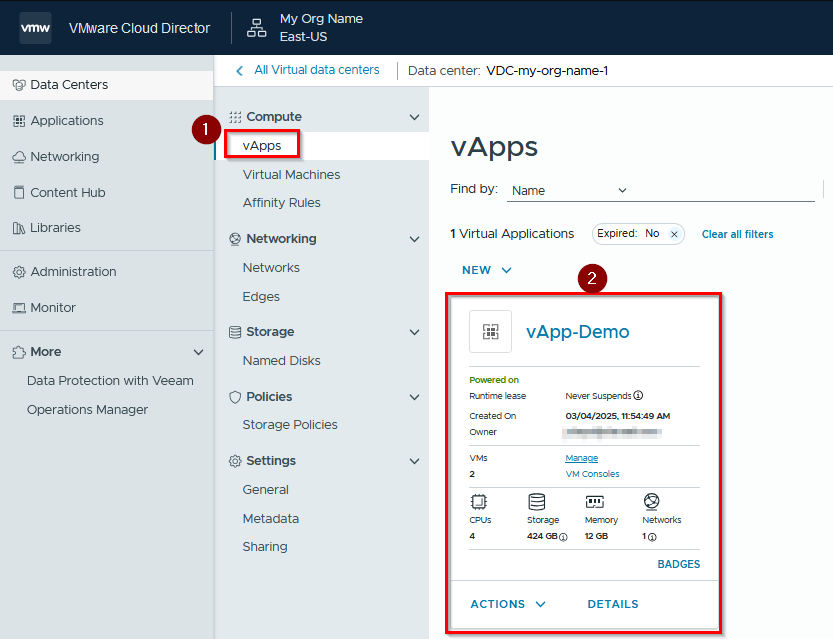Open the NEW dropdown menu
833x639 pixels.
(487, 270)
